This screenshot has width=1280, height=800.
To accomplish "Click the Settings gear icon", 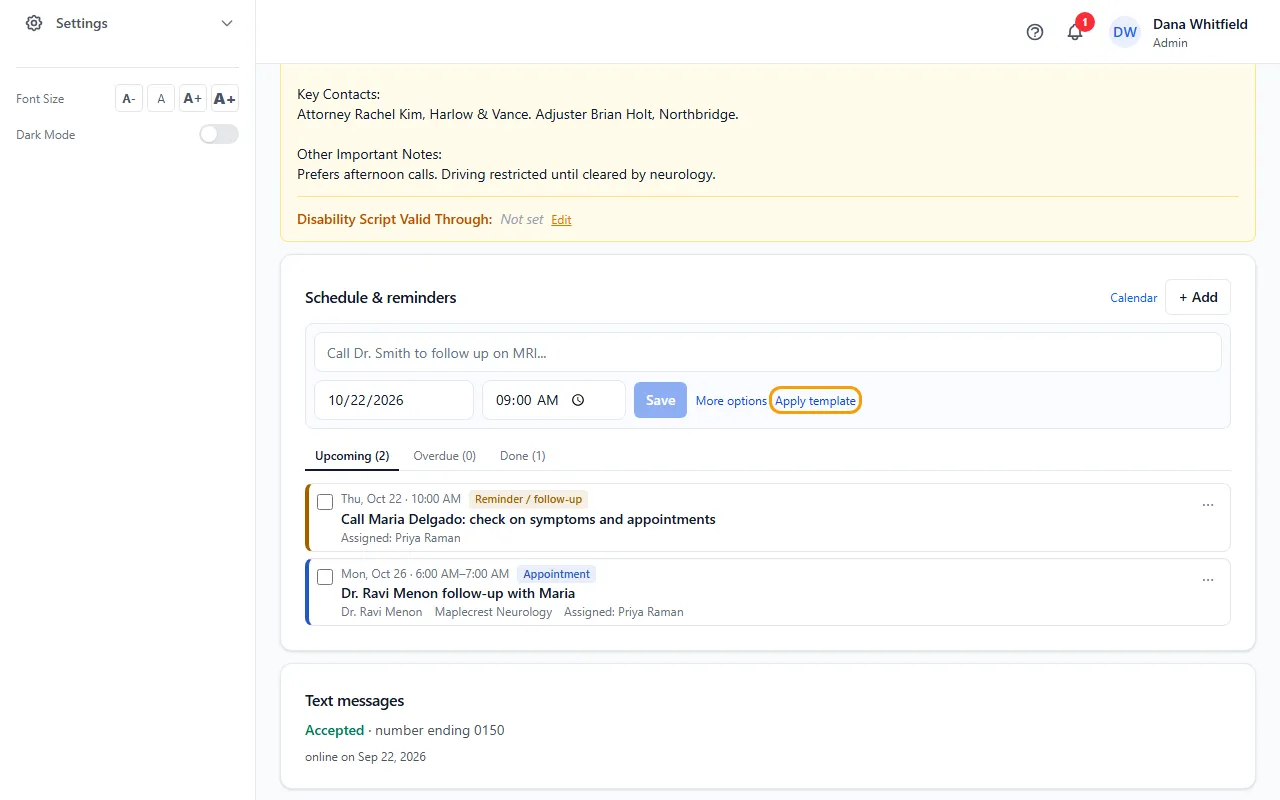I will pyautogui.click(x=34, y=23).
